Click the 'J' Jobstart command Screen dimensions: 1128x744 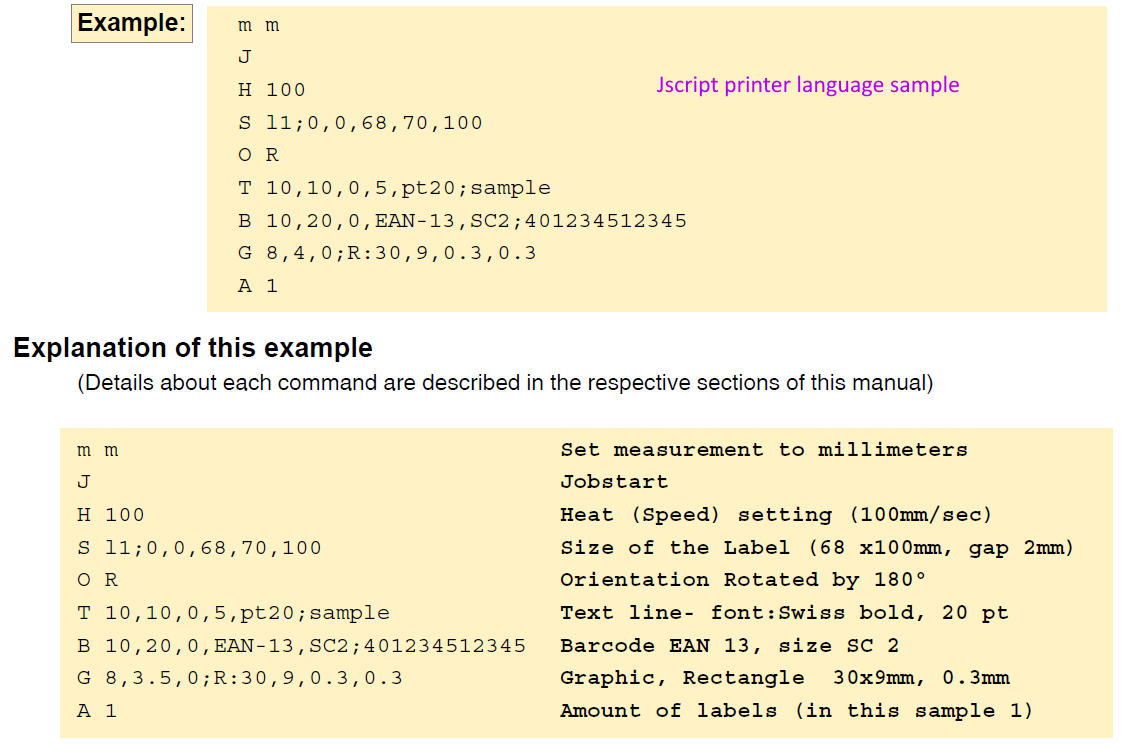[243, 57]
